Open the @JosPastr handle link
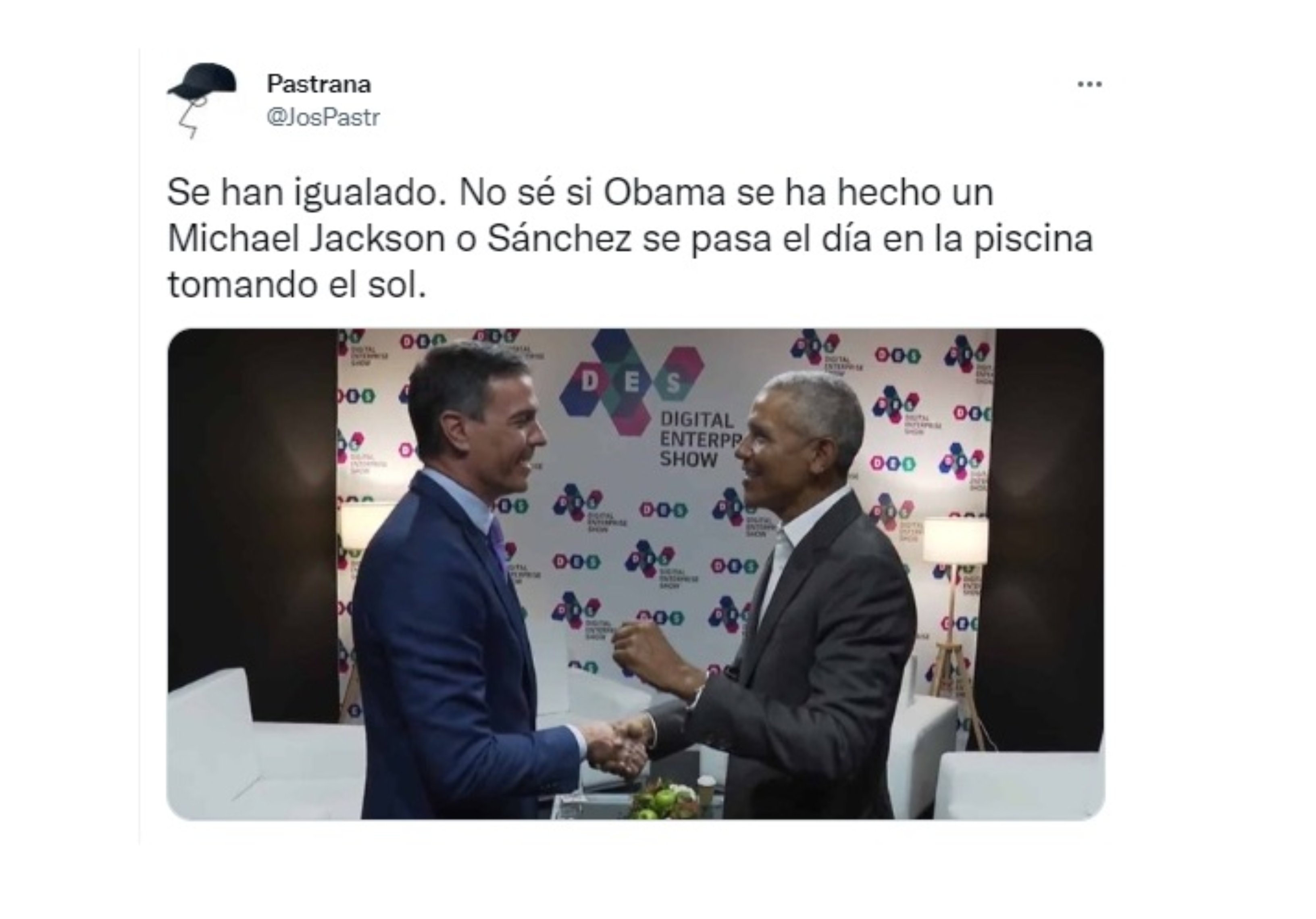The image size is (1316, 919). 323,117
